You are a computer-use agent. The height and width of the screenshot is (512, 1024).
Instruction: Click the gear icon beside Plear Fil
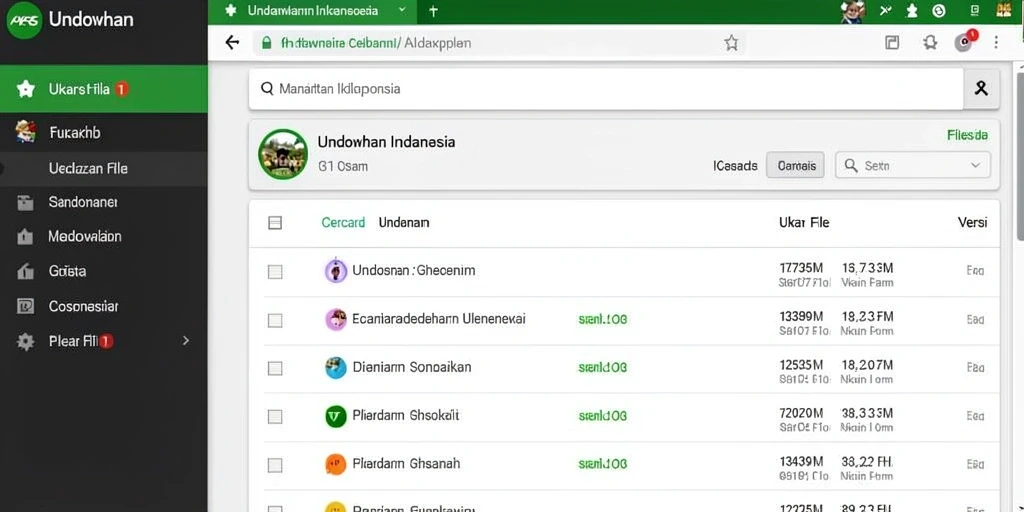pyautogui.click(x=25, y=342)
